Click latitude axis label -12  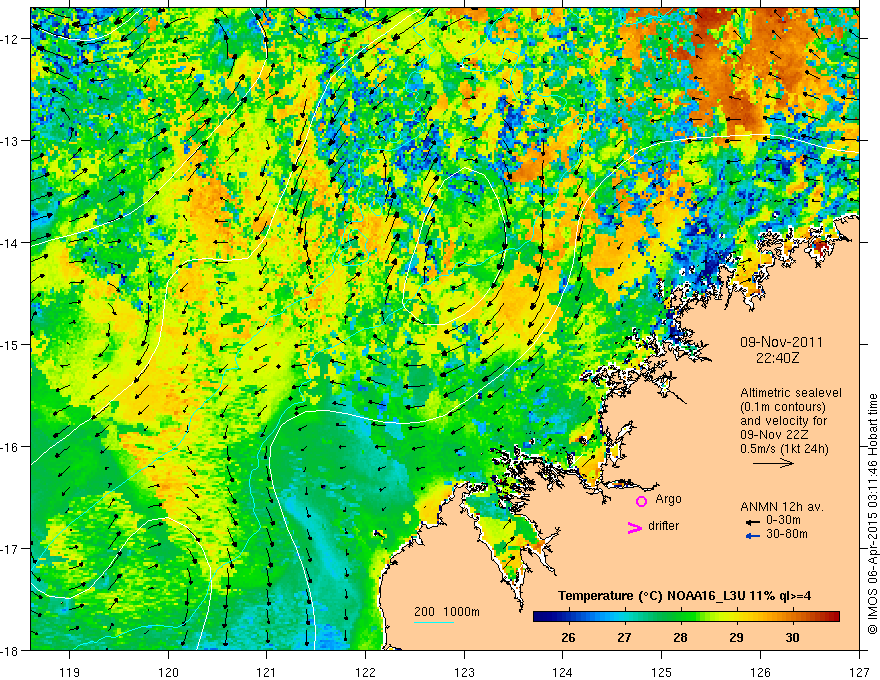pos(11,39)
